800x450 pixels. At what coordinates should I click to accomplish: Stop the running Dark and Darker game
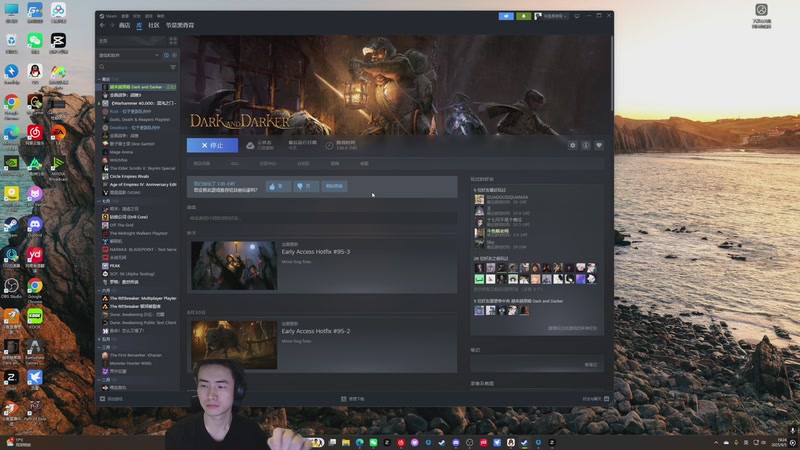[212, 145]
